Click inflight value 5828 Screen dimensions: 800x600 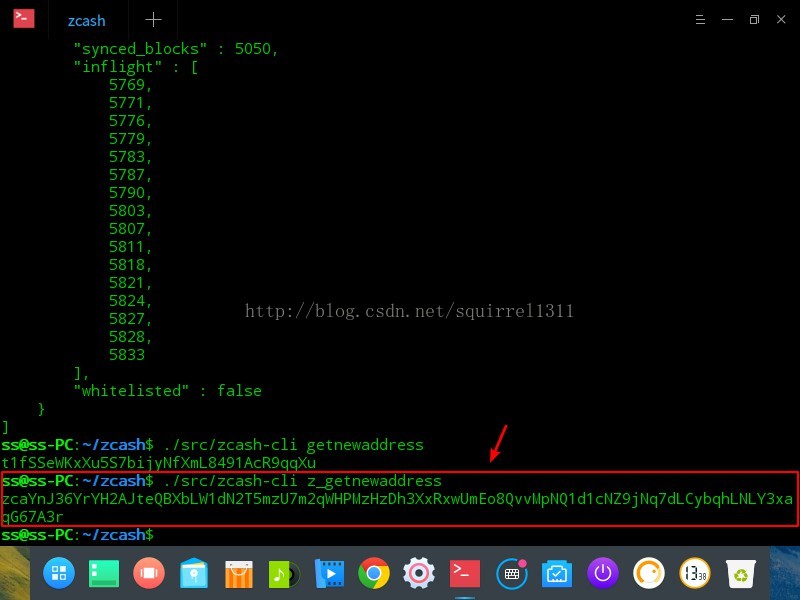coord(130,337)
